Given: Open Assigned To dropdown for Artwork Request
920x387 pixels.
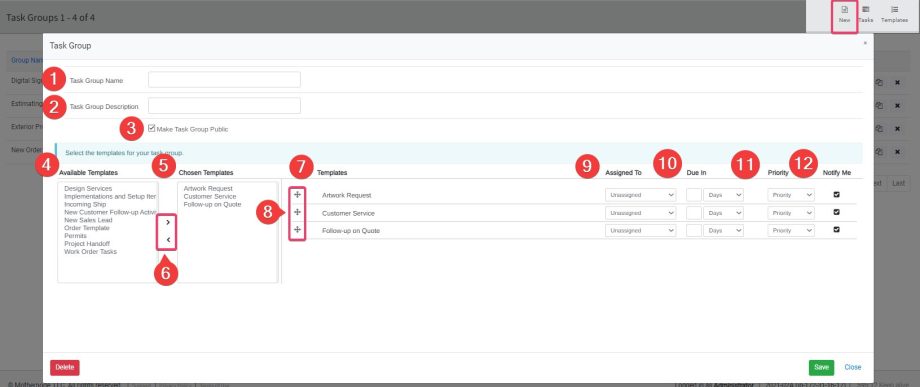Looking at the screenshot, I should [641, 195].
